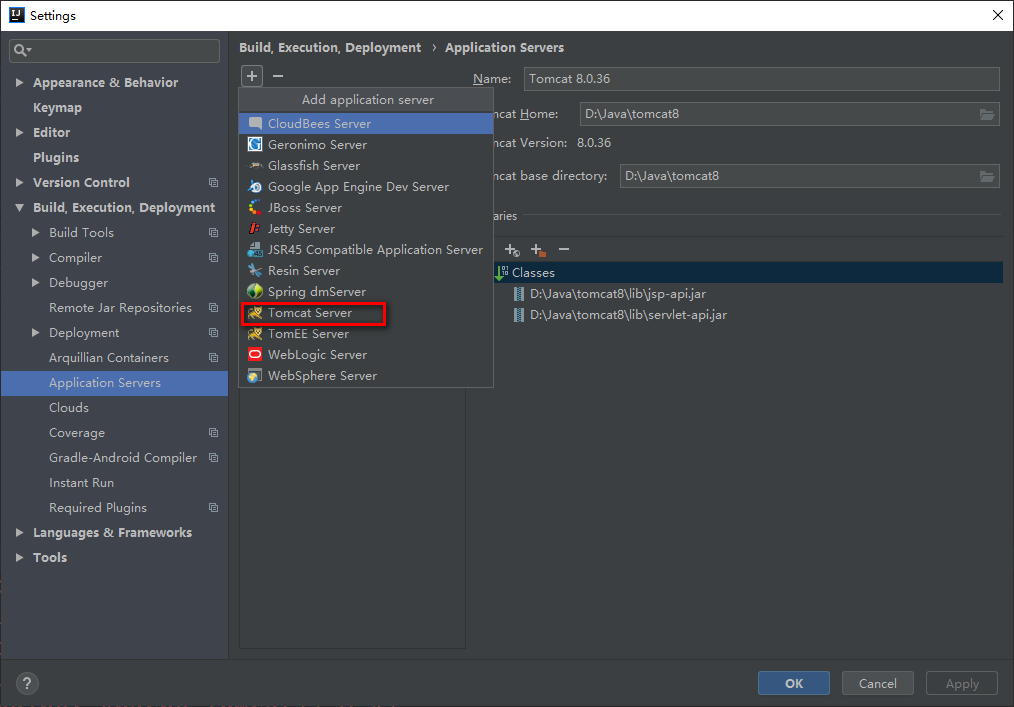Click Google App Engine icon

(x=255, y=186)
